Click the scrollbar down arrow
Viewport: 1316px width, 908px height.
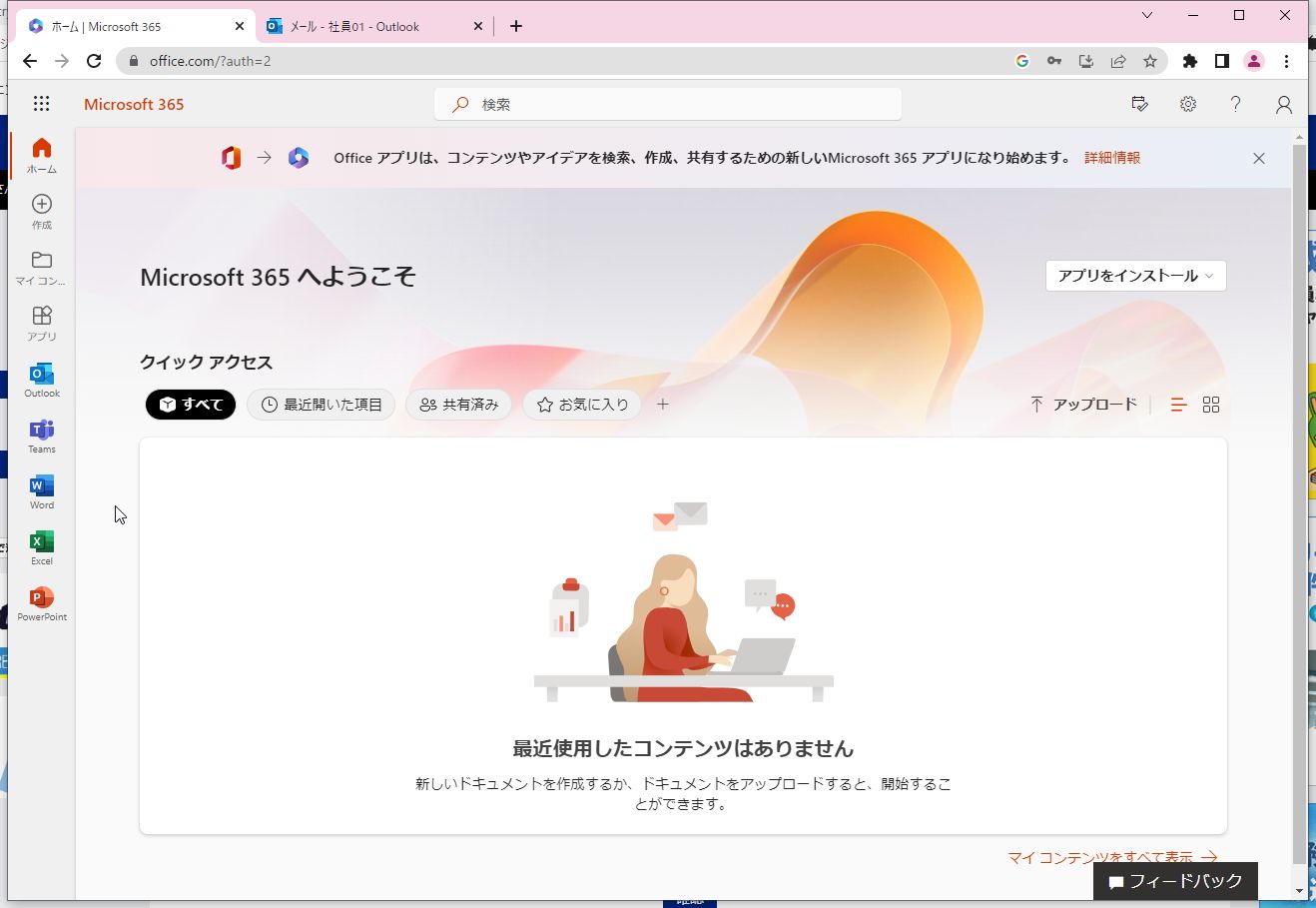[x=1299, y=890]
